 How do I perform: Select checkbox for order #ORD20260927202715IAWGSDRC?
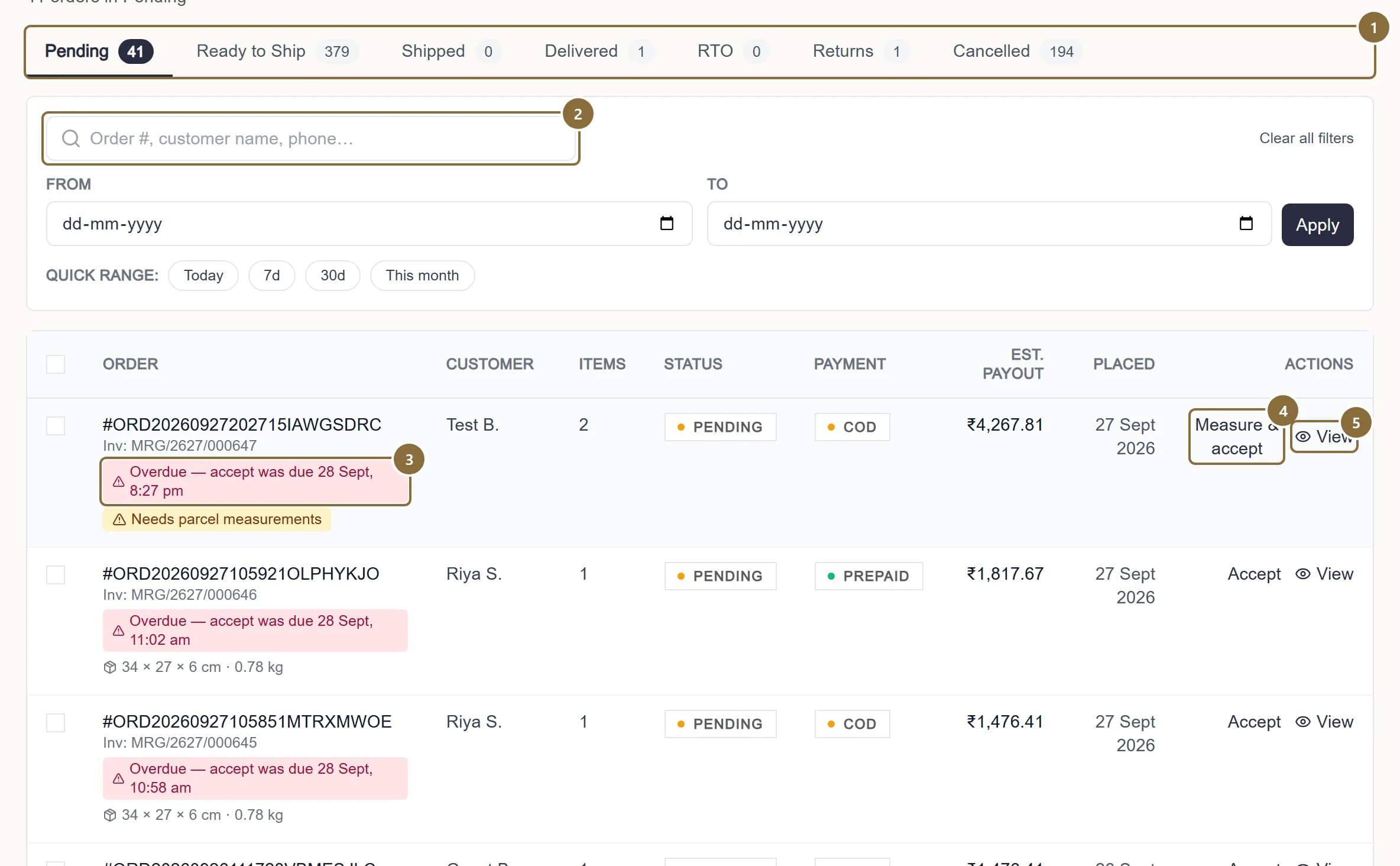[x=56, y=426]
